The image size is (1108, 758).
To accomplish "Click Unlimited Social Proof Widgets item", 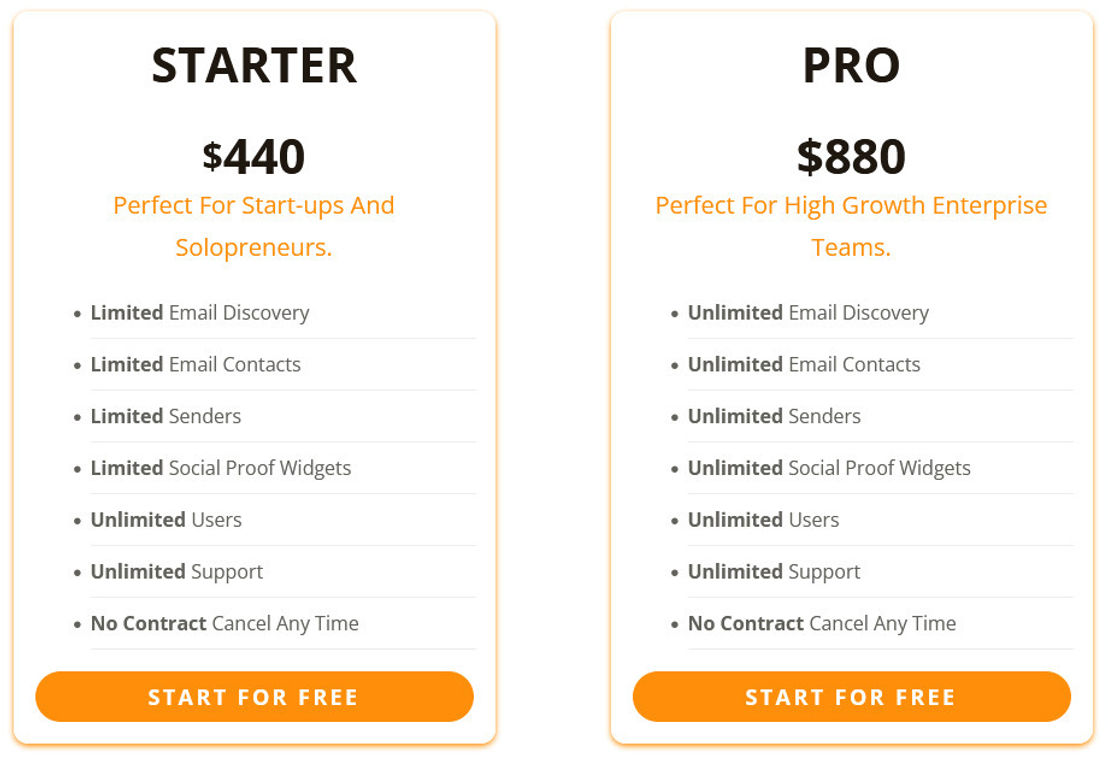I will click(x=830, y=468).
